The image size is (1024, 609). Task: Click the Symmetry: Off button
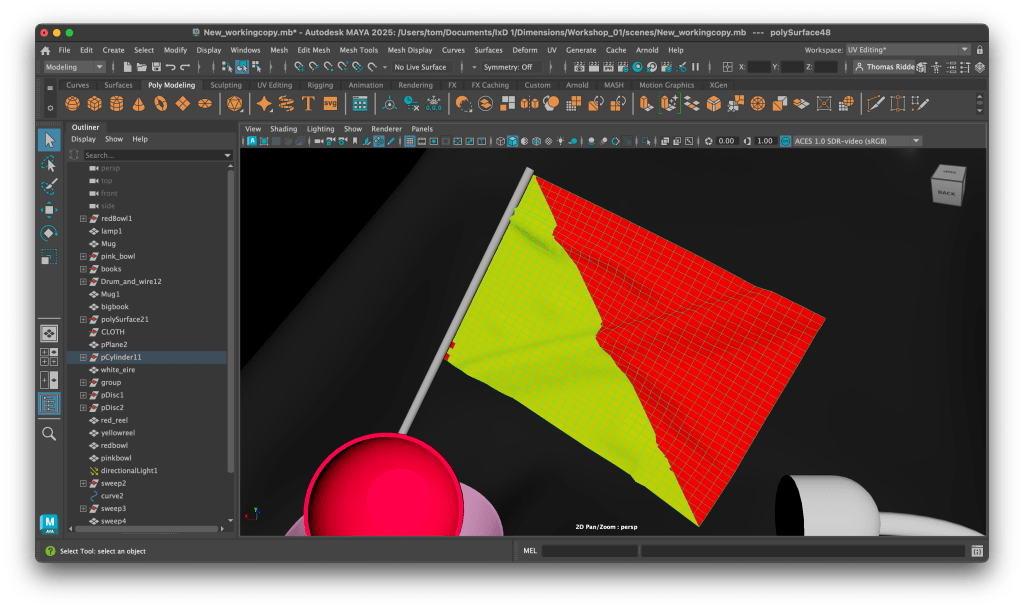507,67
